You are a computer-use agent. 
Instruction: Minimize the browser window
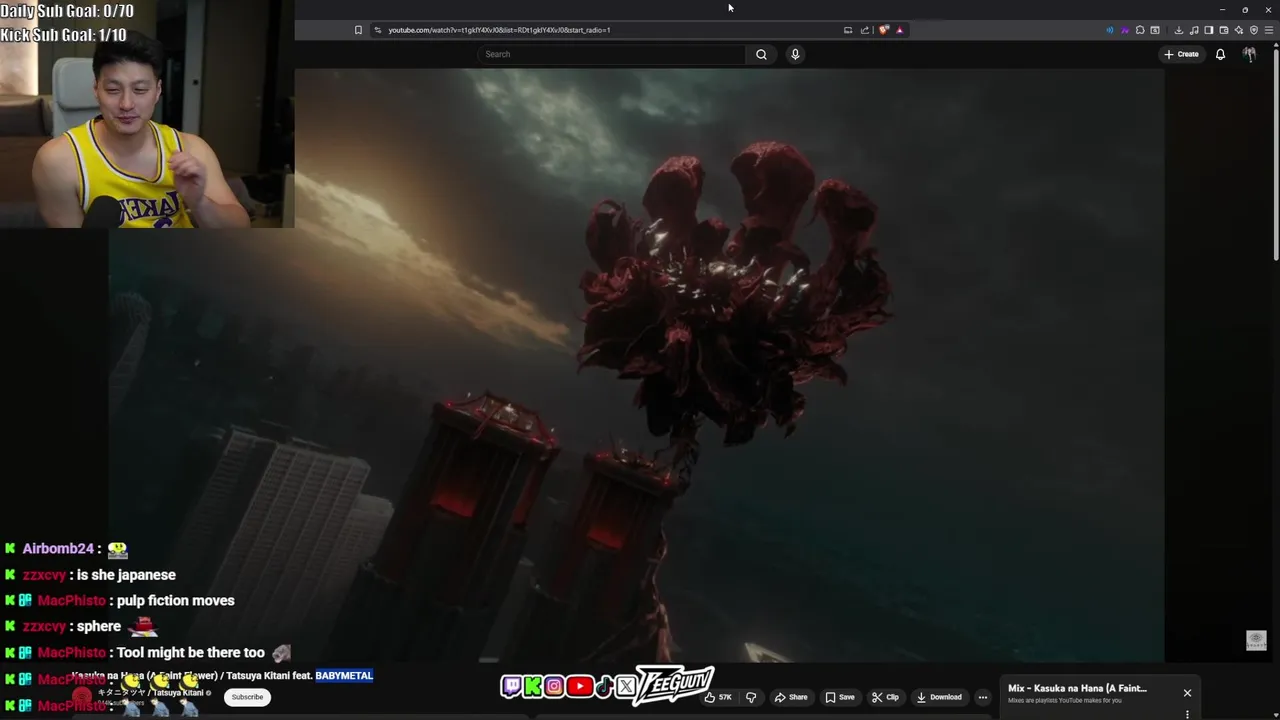pos(1221,10)
